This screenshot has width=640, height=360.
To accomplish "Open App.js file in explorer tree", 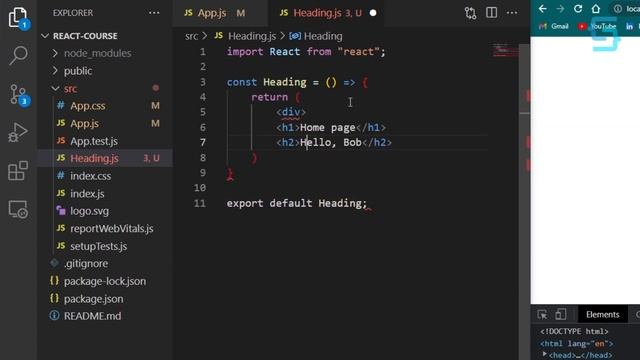I will click(84, 123).
